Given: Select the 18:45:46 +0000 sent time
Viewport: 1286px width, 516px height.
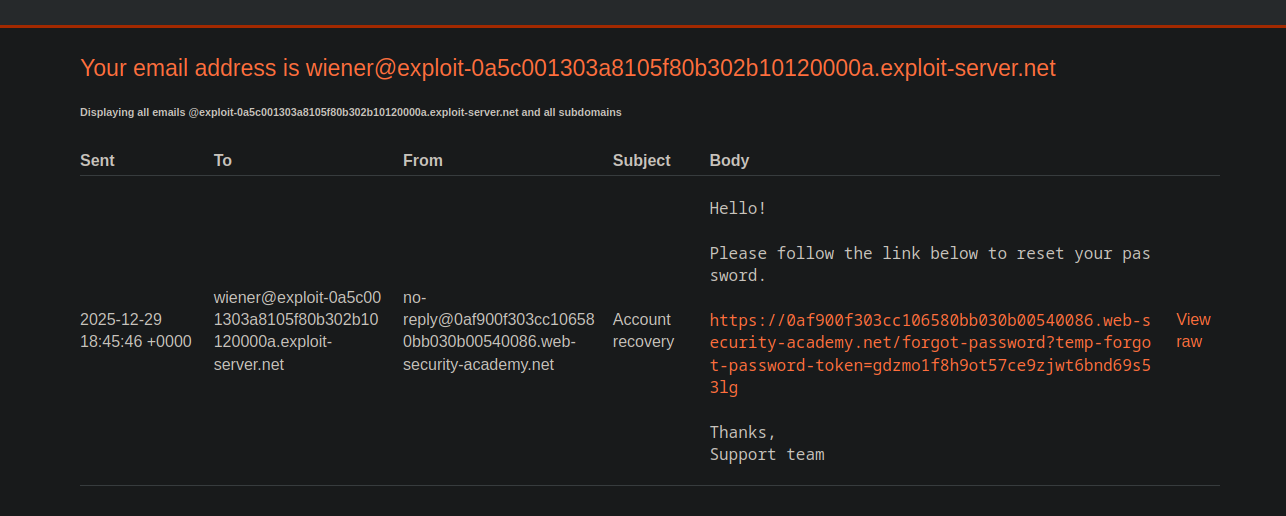Looking at the screenshot, I should [135, 341].
